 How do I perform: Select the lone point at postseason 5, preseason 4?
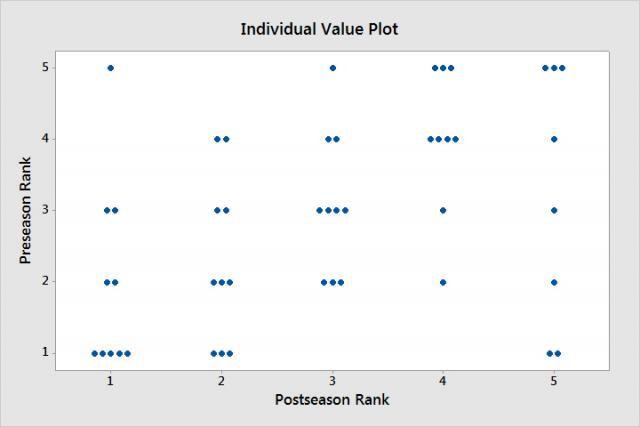tap(554, 139)
